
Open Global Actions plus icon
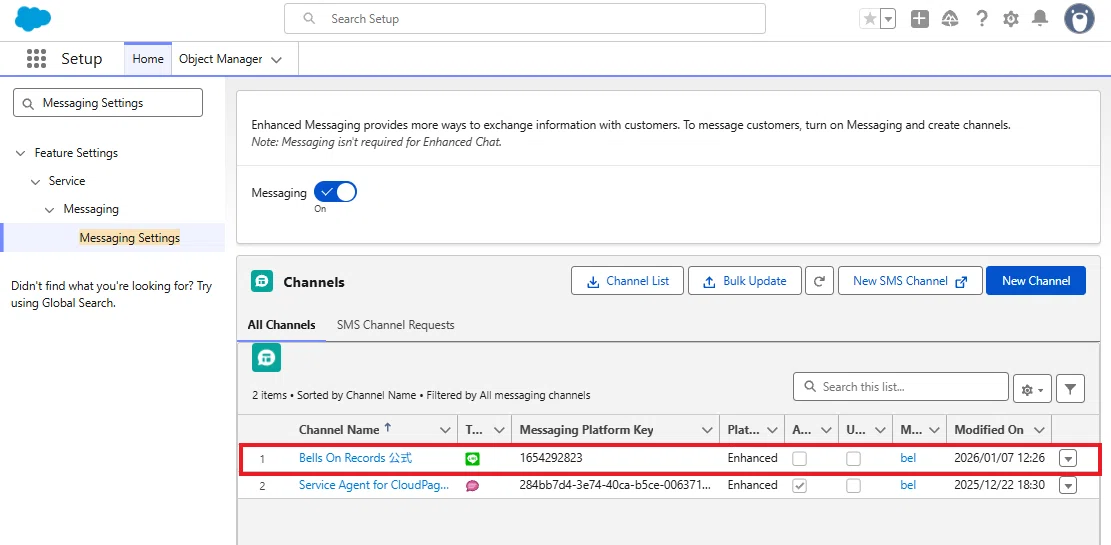click(920, 19)
